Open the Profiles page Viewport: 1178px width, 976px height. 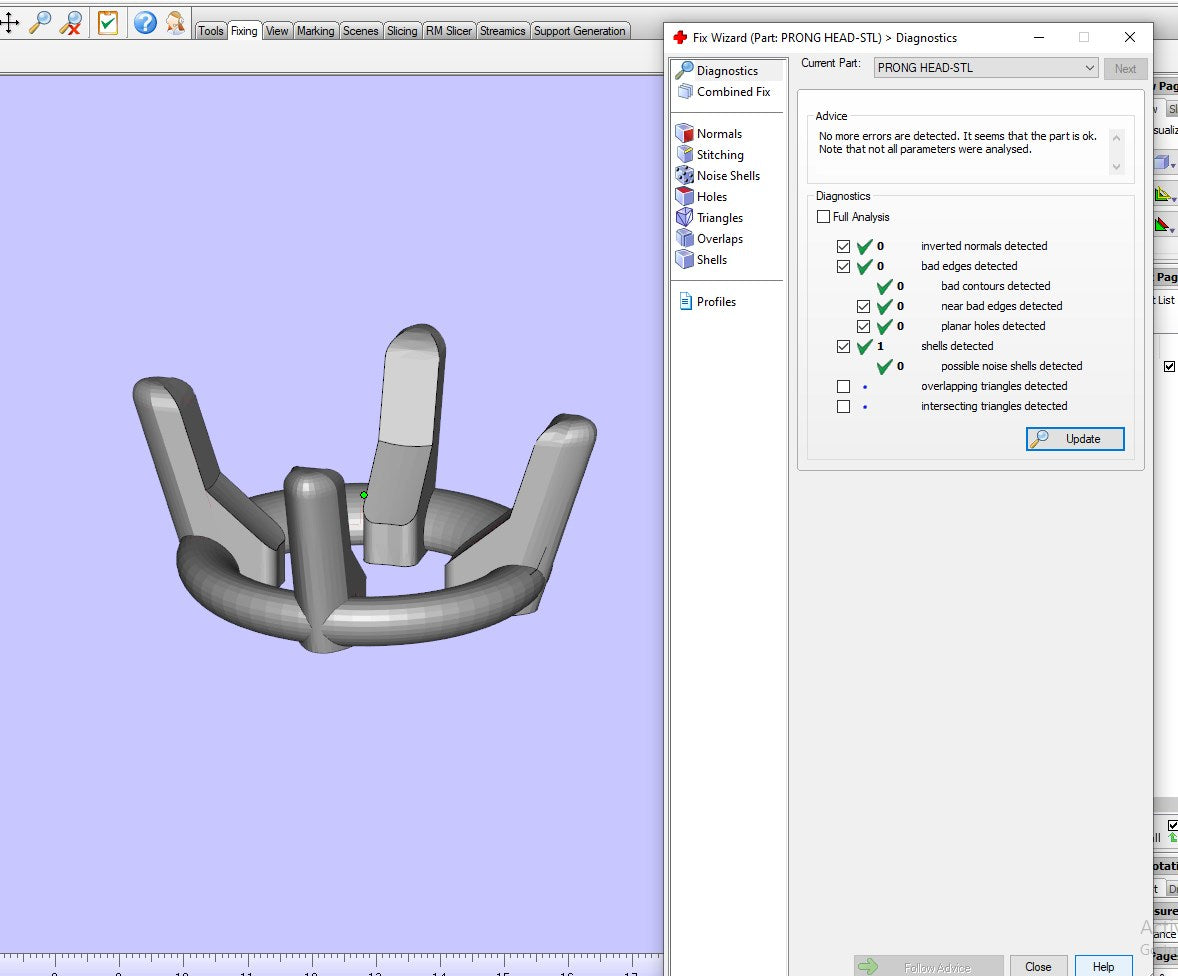click(715, 302)
